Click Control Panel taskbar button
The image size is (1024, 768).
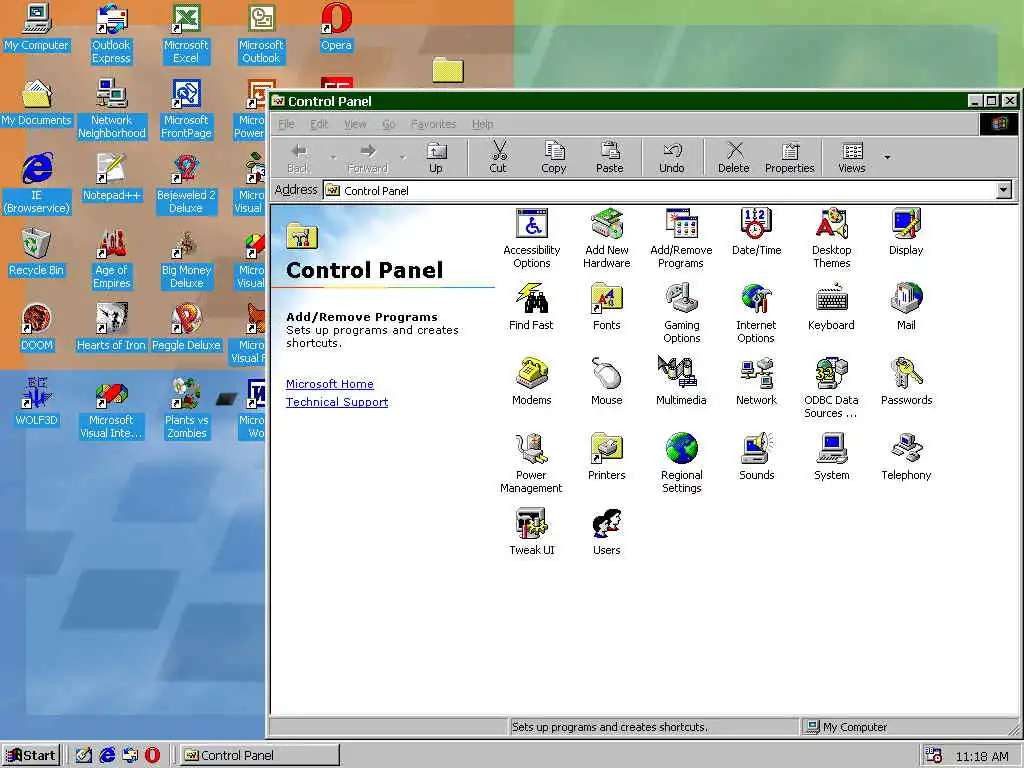pyautogui.click(x=259, y=755)
